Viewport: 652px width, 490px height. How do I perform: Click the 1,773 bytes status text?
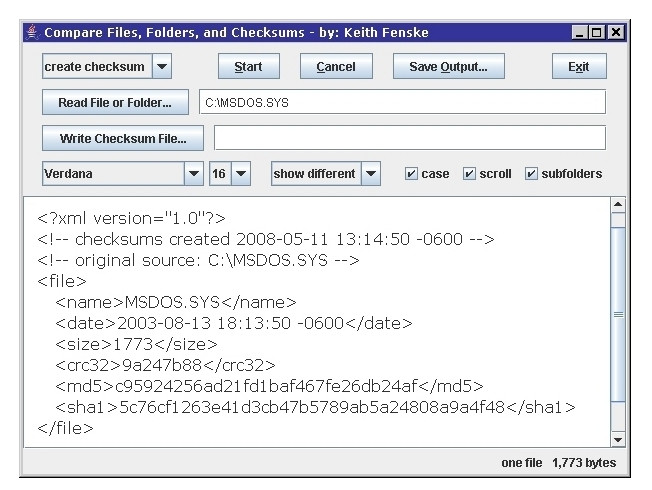point(584,463)
